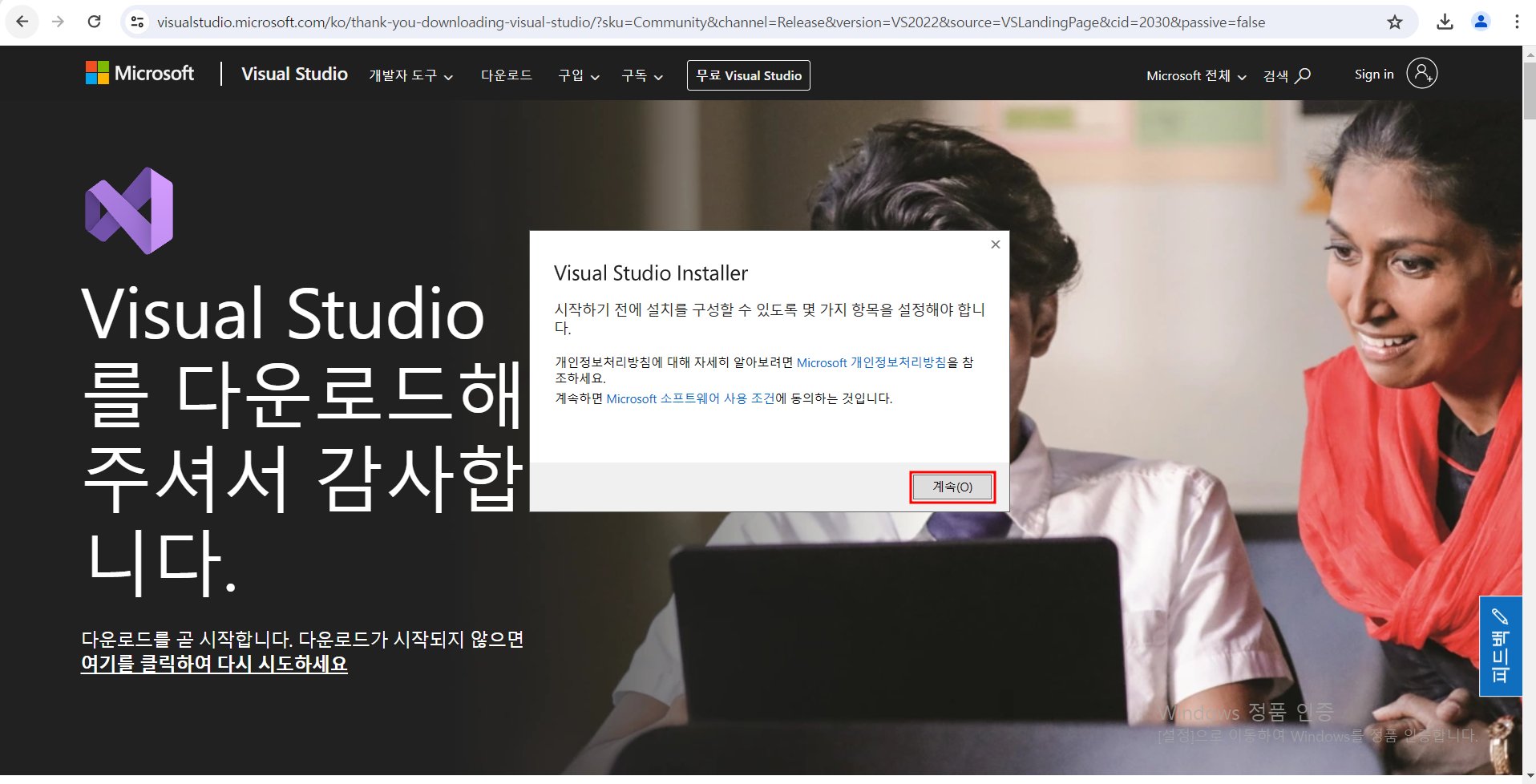Image resolution: width=1536 pixels, height=784 pixels.
Task: Open the Microsoft 개인정보처리방침 link
Action: (871, 362)
